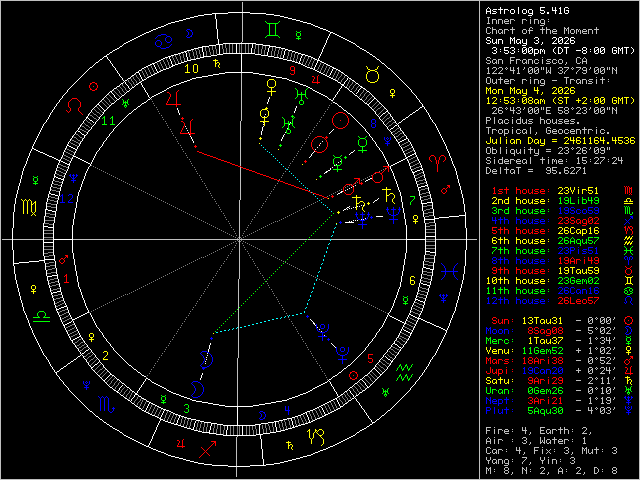Click the 'Sun May 3, 2026' date
Viewport: 640px width, 480px height.
click(x=530, y=41)
